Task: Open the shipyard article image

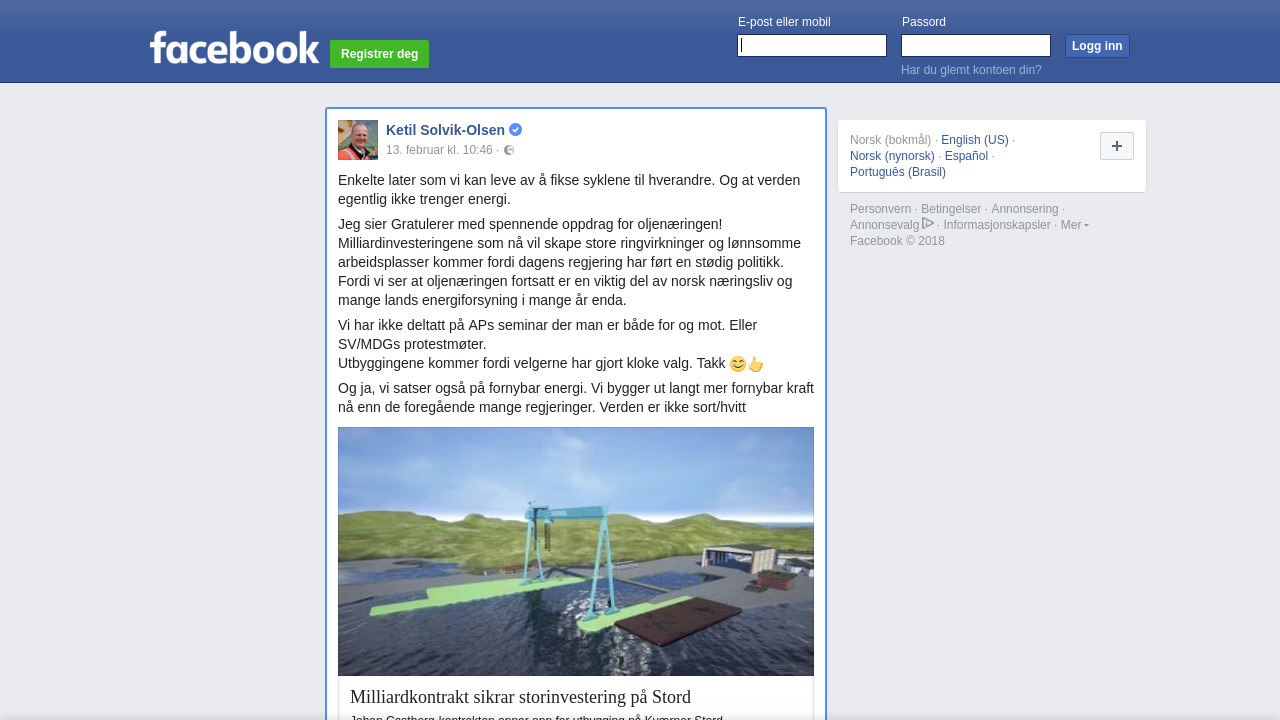Action: point(576,551)
